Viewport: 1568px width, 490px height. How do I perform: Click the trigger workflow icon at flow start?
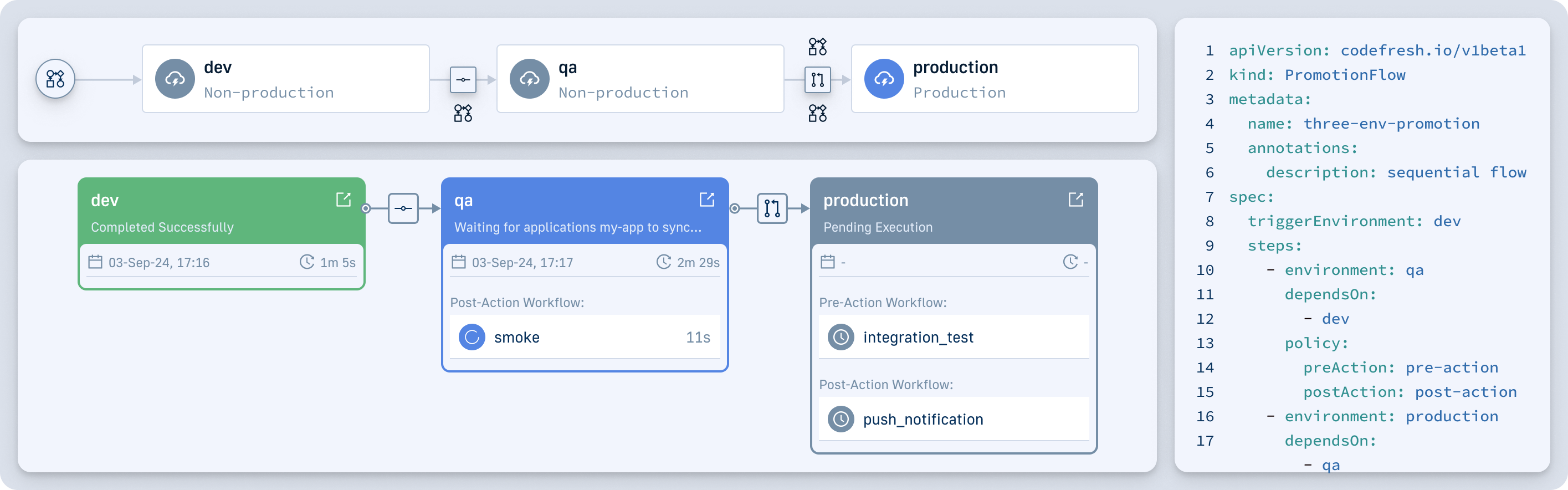coord(55,79)
